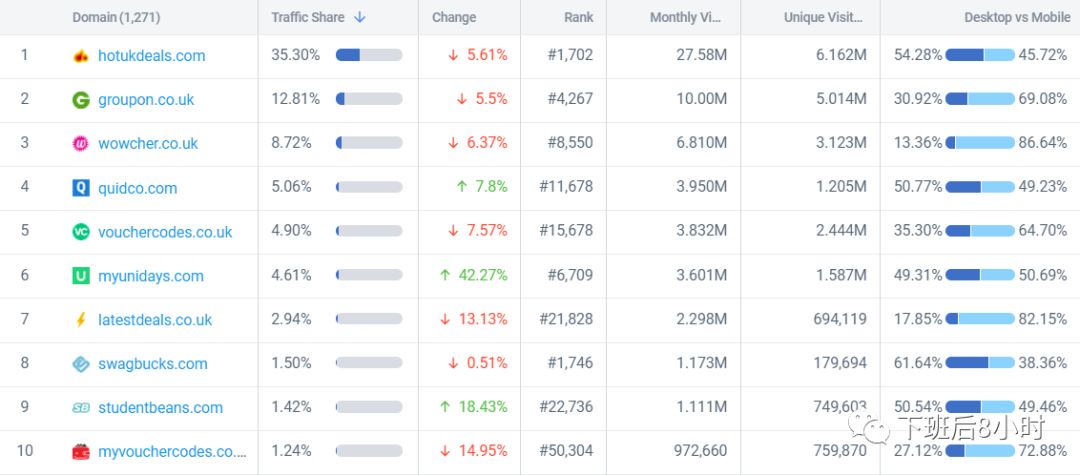Viewport: 1080px width, 475px height.
Task: Click the pink Wowcher favicon
Action: [x=81, y=144]
